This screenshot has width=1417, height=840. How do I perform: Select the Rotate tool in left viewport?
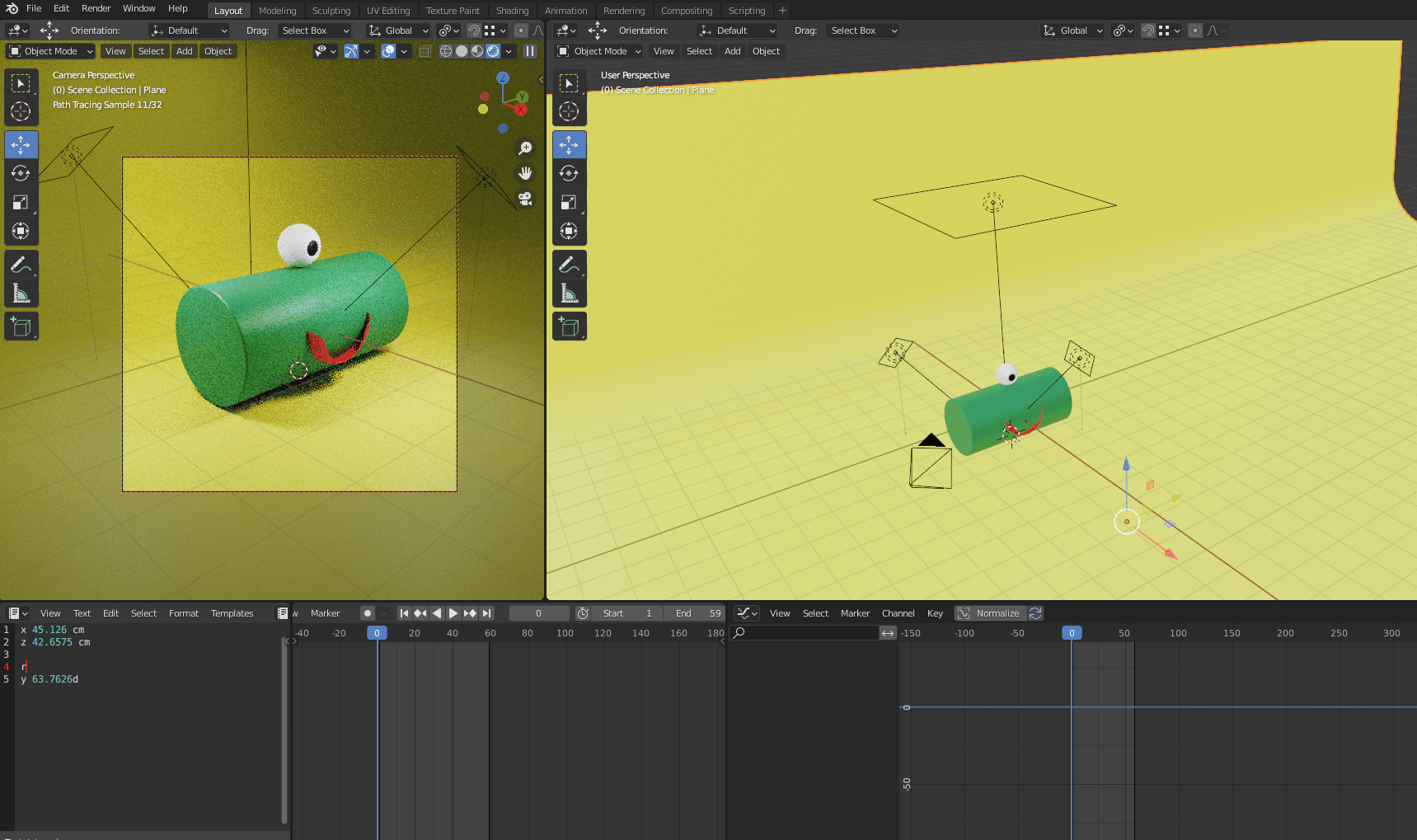coord(21,174)
